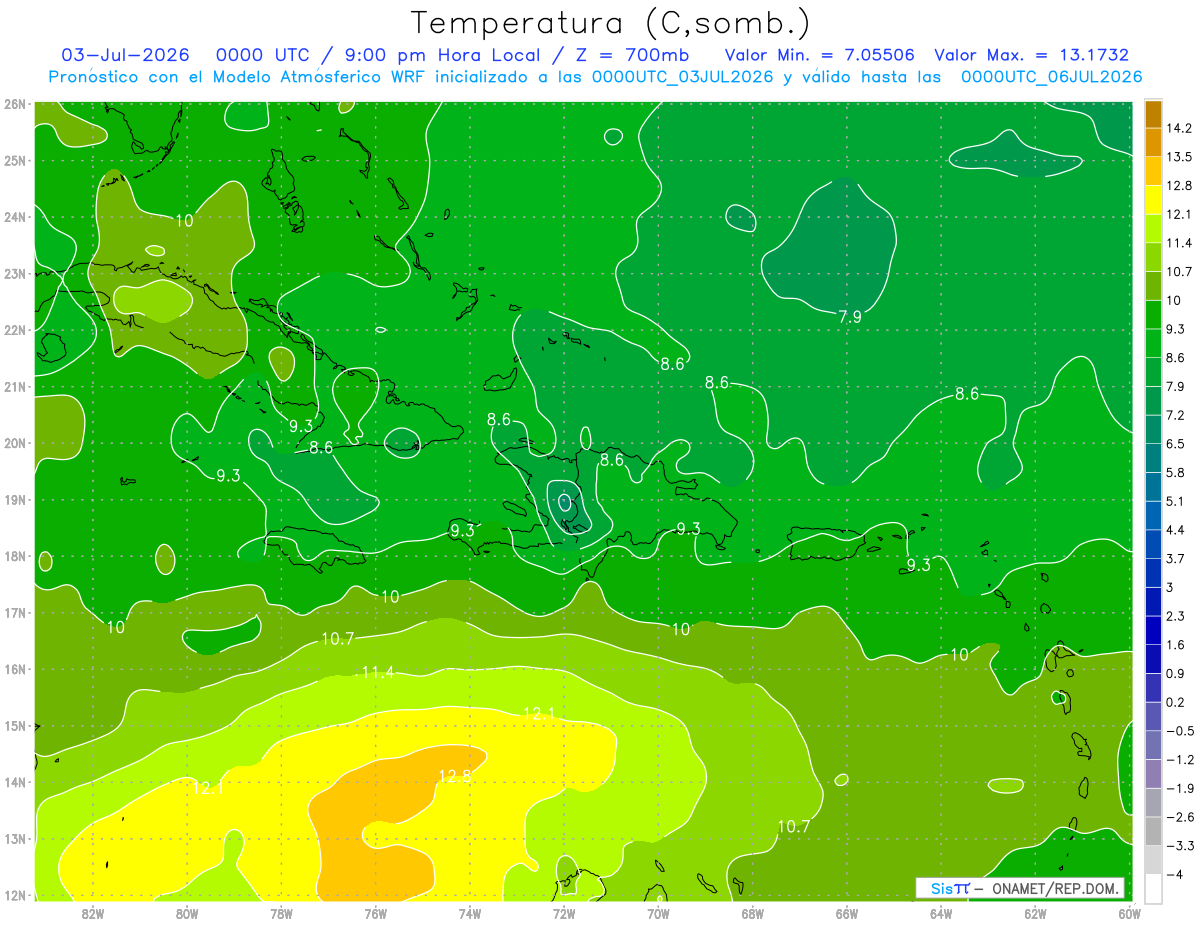This screenshot has height=927, width=1200.
Task: Click the '5.1' colorbar value
Action: pos(1175,501)
